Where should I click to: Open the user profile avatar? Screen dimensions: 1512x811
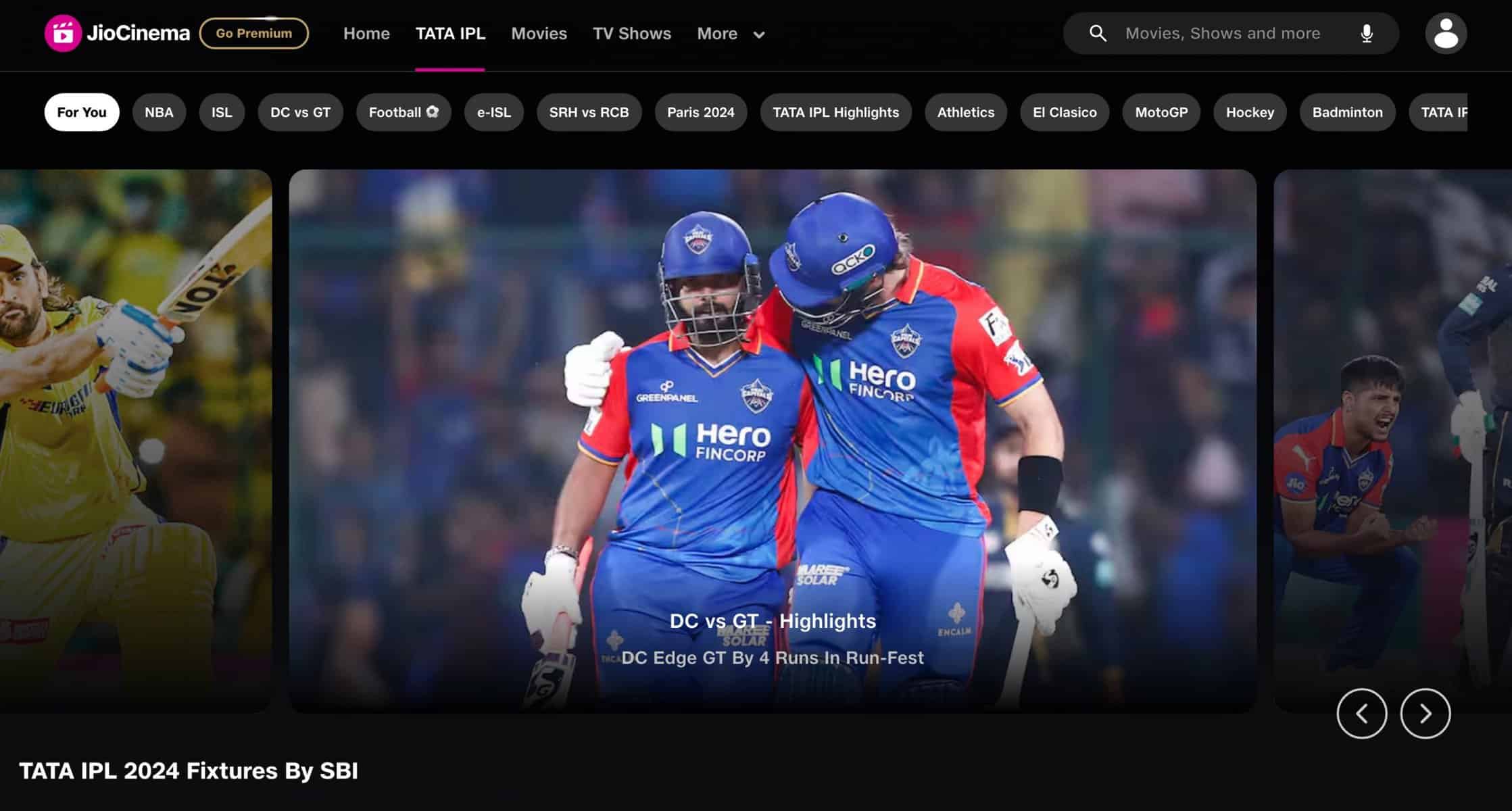(1446, 33)
